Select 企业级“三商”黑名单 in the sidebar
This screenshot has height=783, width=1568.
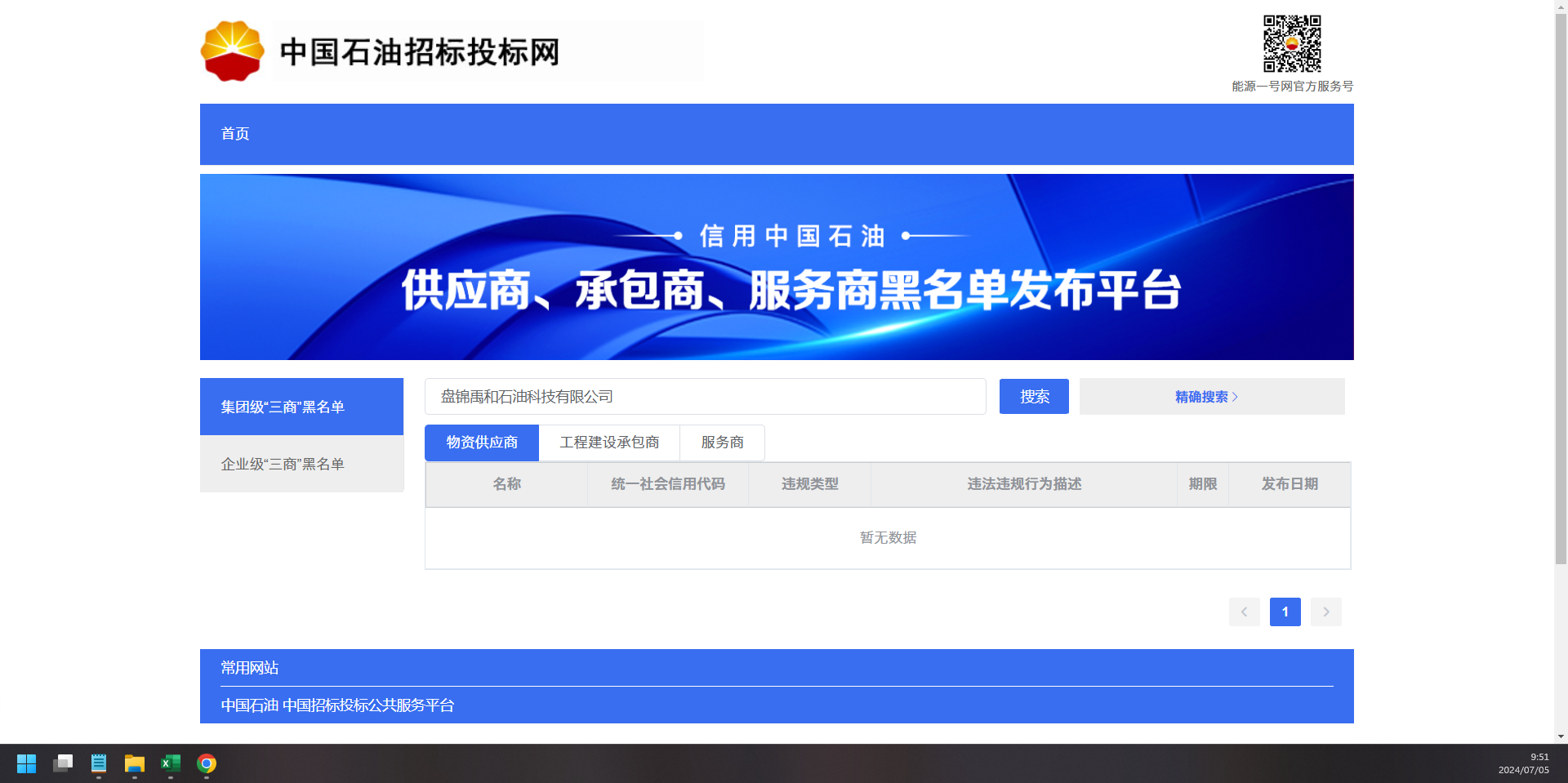point(301,464)
